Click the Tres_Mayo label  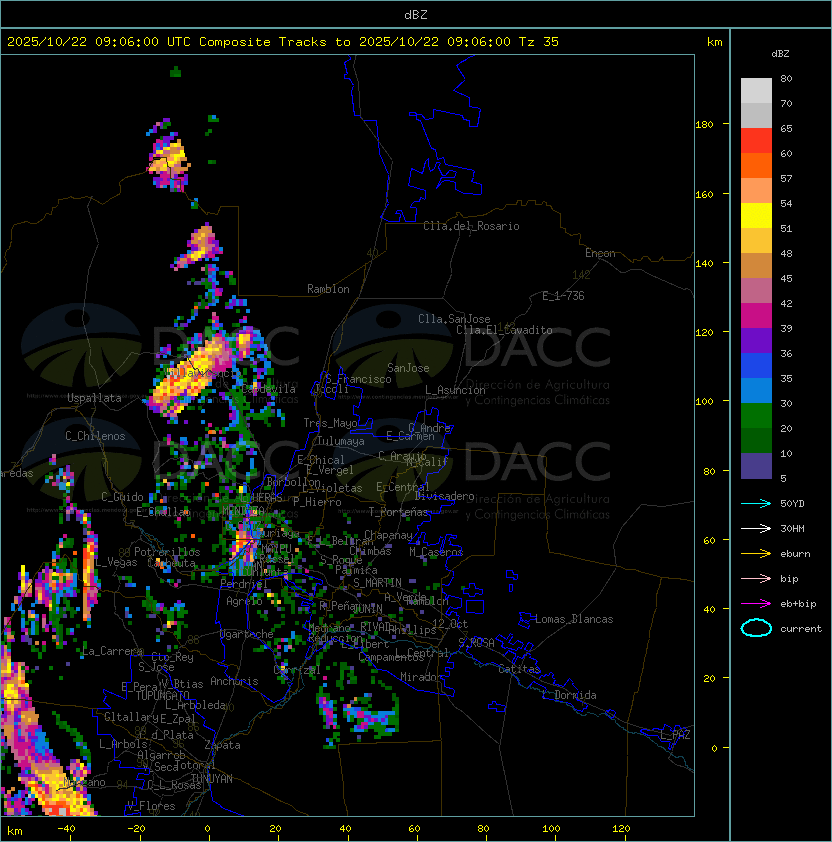tap(330, 423)
